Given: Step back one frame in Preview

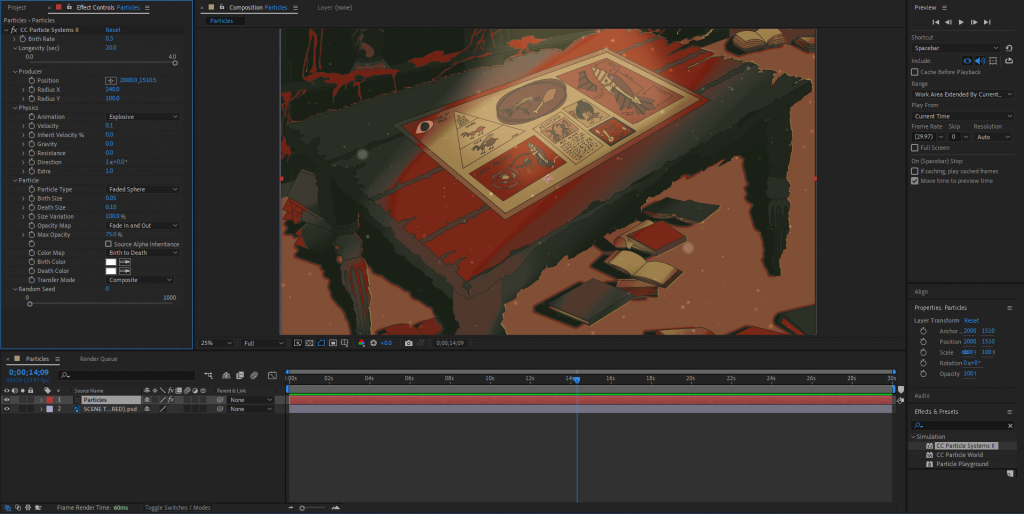Looking at the screenshot, I should (x=948, y=22).
